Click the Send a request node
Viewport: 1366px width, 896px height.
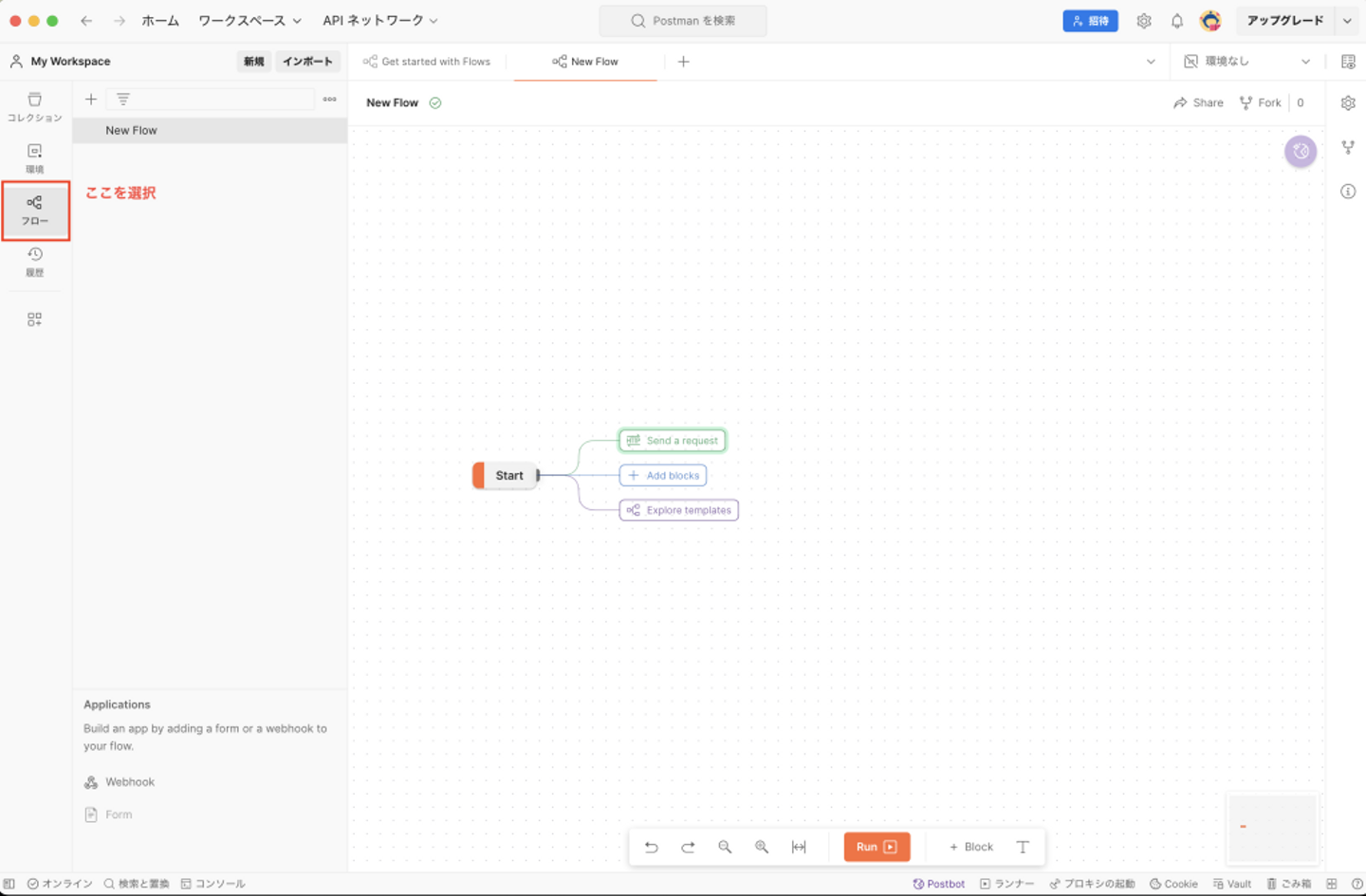click(x=673, y=441)
